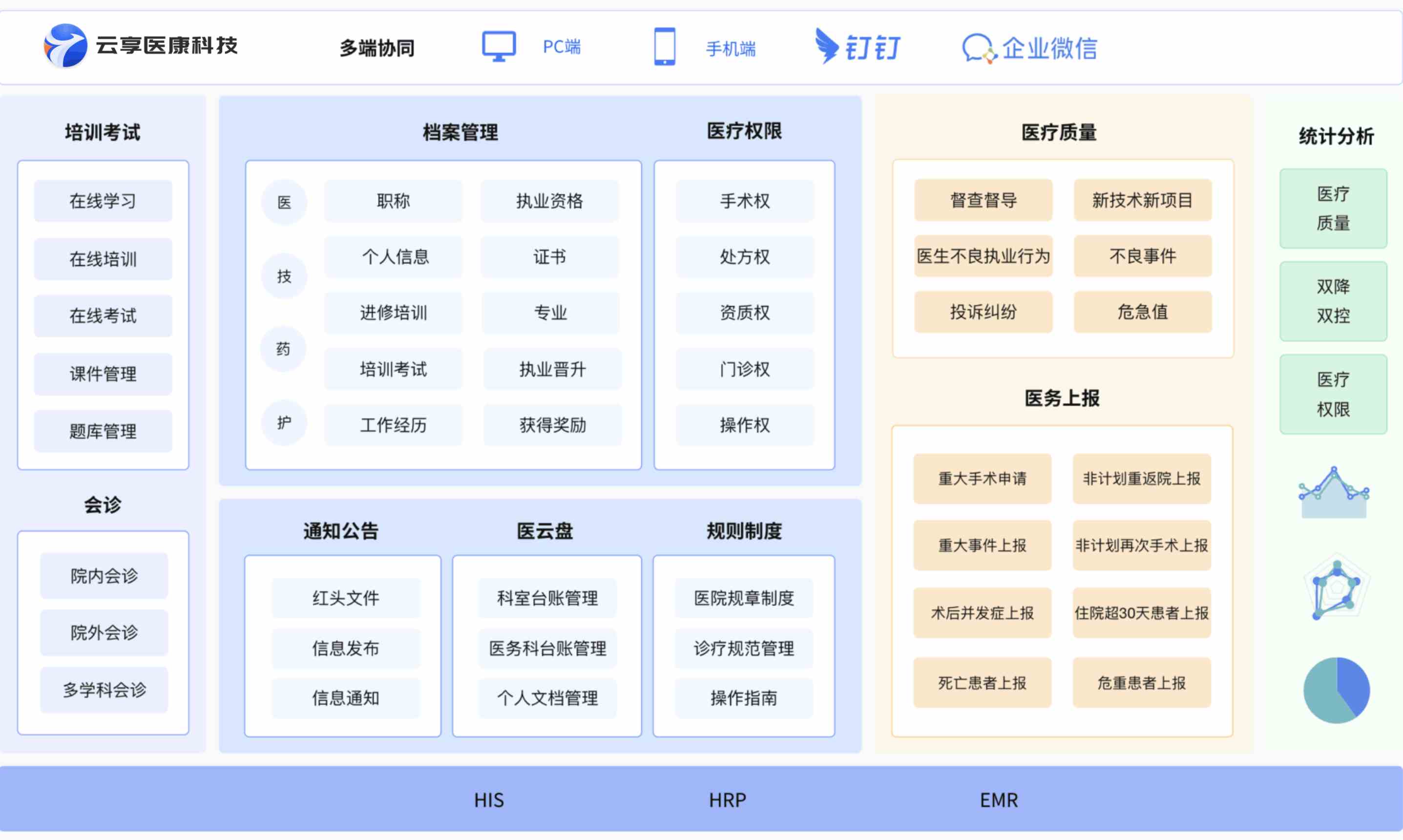Viewport: 1403px width, 840px height.
Task: Open 督查督导 quality item
Action: pyautogui.click(x=983, y=200)
